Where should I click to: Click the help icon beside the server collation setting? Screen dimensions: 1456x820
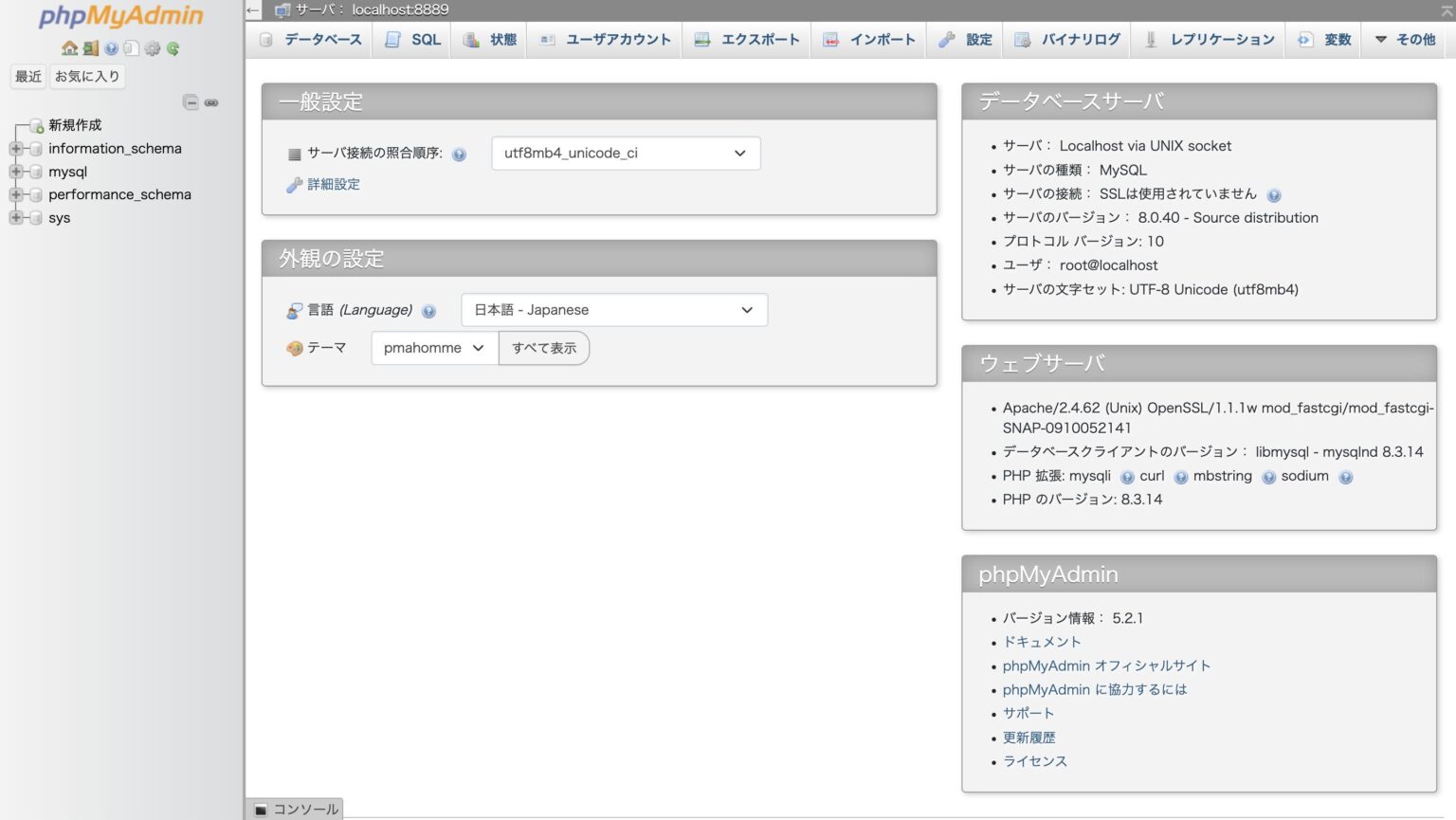tap(459, 154)
